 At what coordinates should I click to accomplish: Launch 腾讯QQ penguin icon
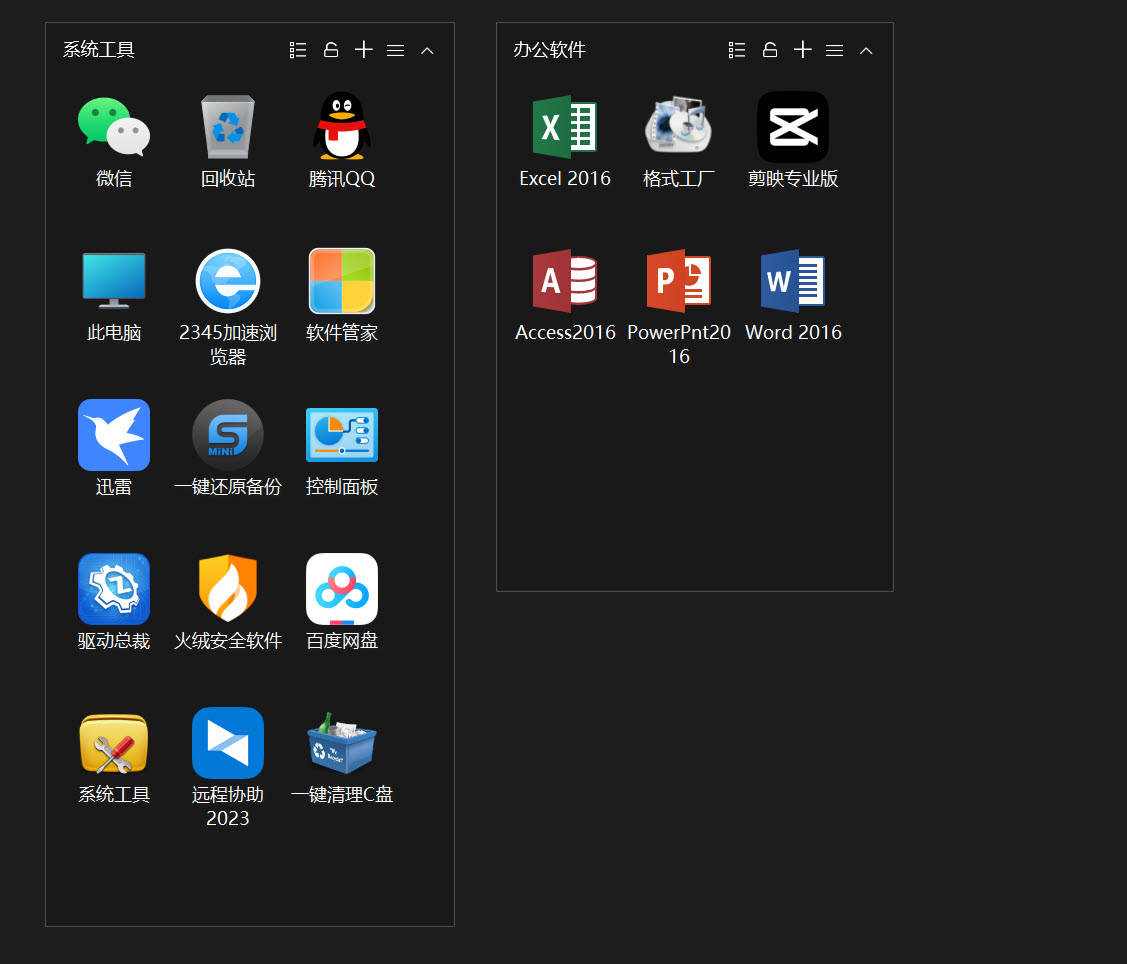342,126
